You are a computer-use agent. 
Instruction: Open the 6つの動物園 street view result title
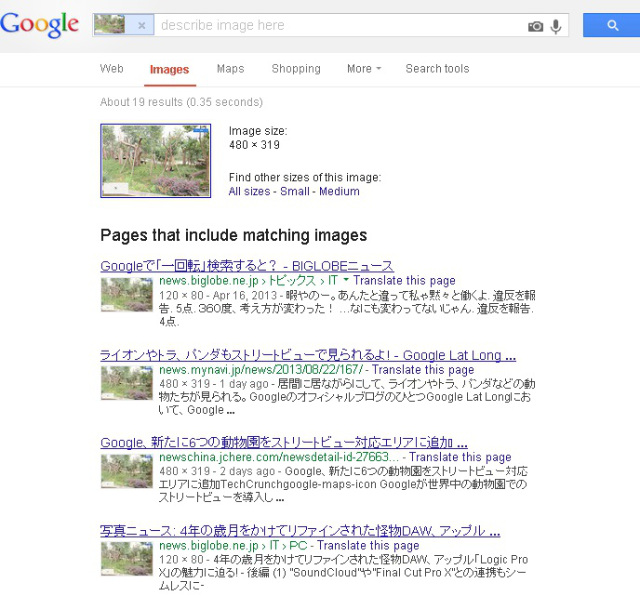[x=284, y=443]
